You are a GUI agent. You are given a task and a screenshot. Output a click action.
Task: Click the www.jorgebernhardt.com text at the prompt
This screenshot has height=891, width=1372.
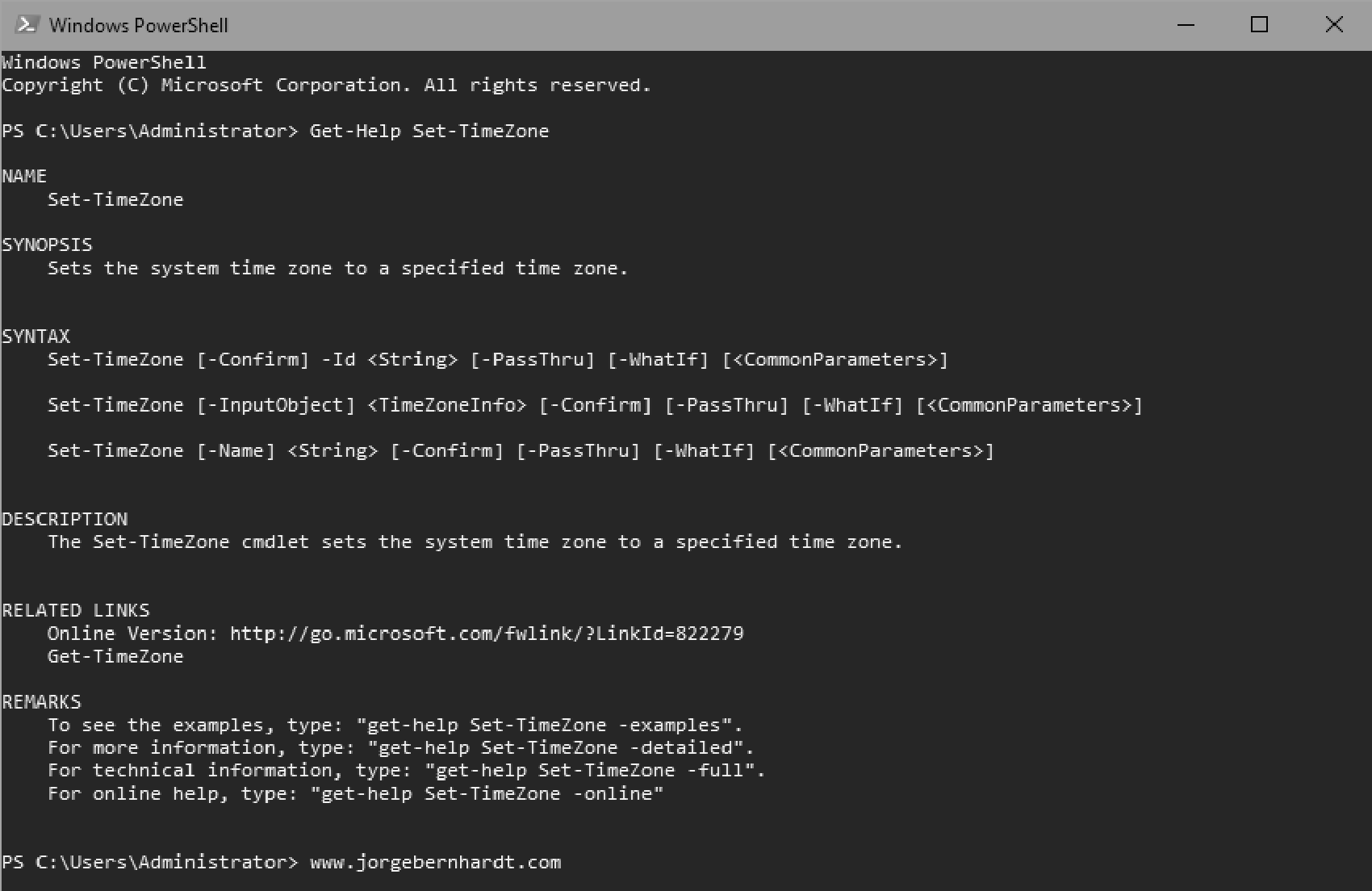(435, 862)
